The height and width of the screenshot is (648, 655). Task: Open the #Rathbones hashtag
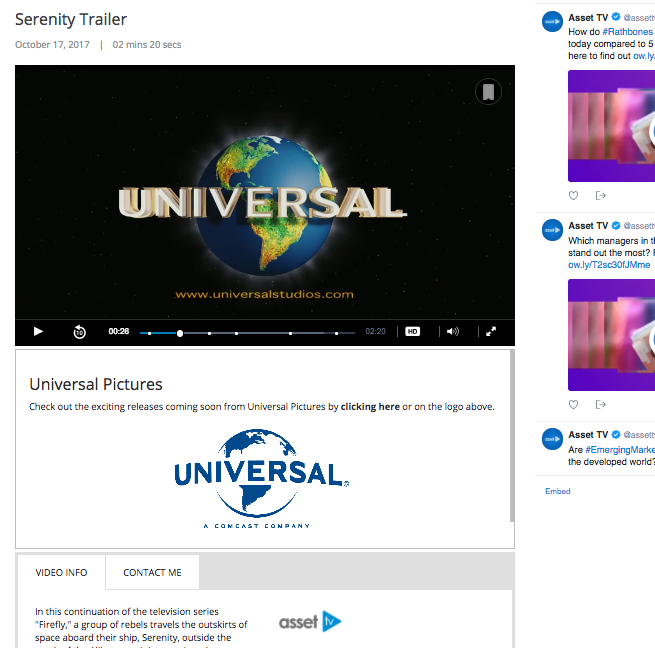click(627, 32)
